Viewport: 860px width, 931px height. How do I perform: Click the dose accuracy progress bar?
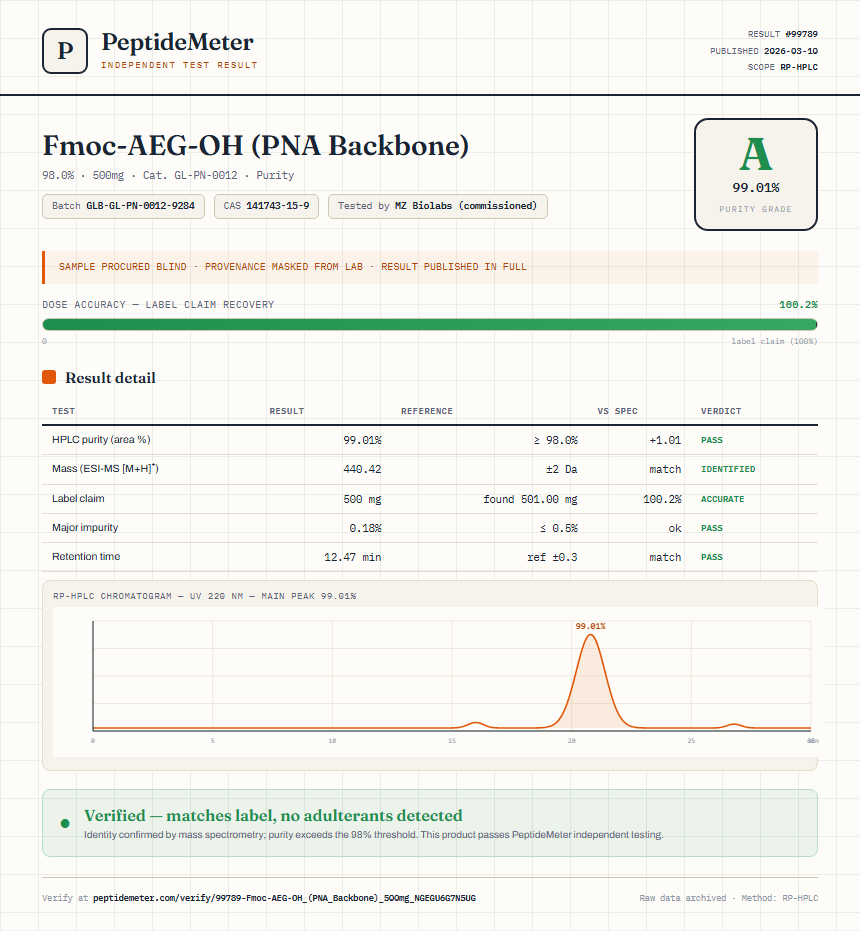tap(430, 324)
